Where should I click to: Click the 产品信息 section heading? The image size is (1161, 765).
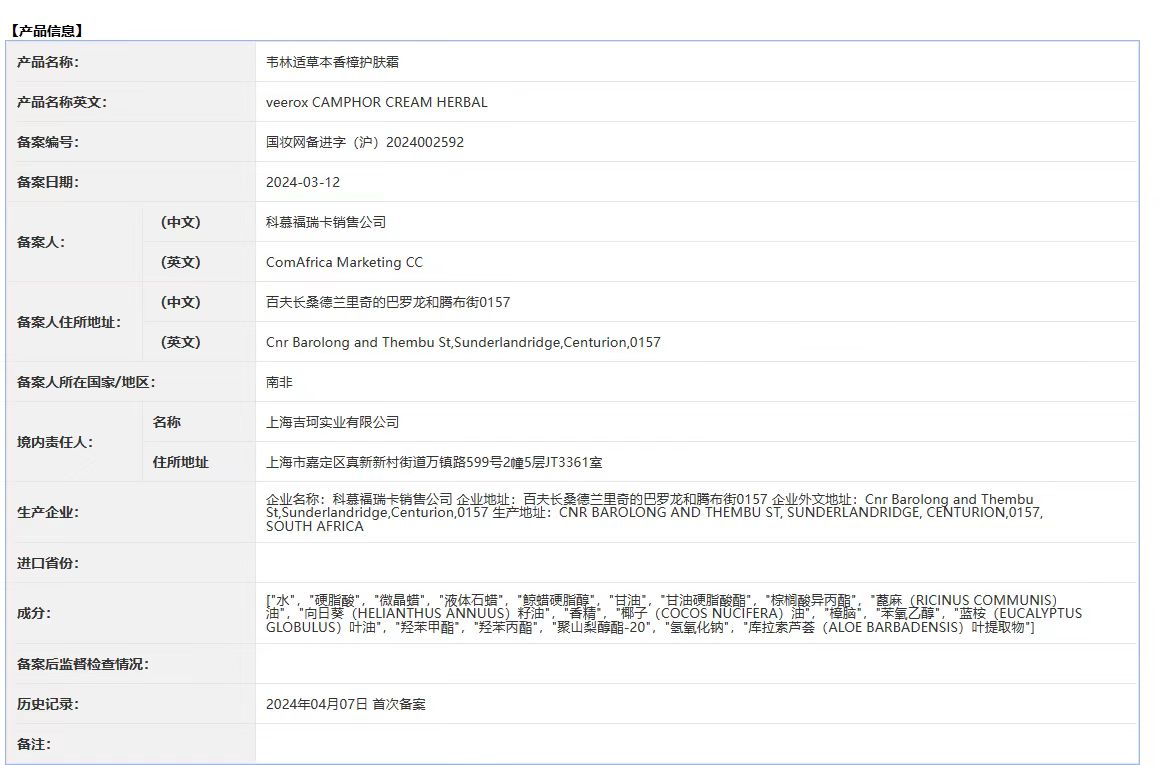[47, 31]
